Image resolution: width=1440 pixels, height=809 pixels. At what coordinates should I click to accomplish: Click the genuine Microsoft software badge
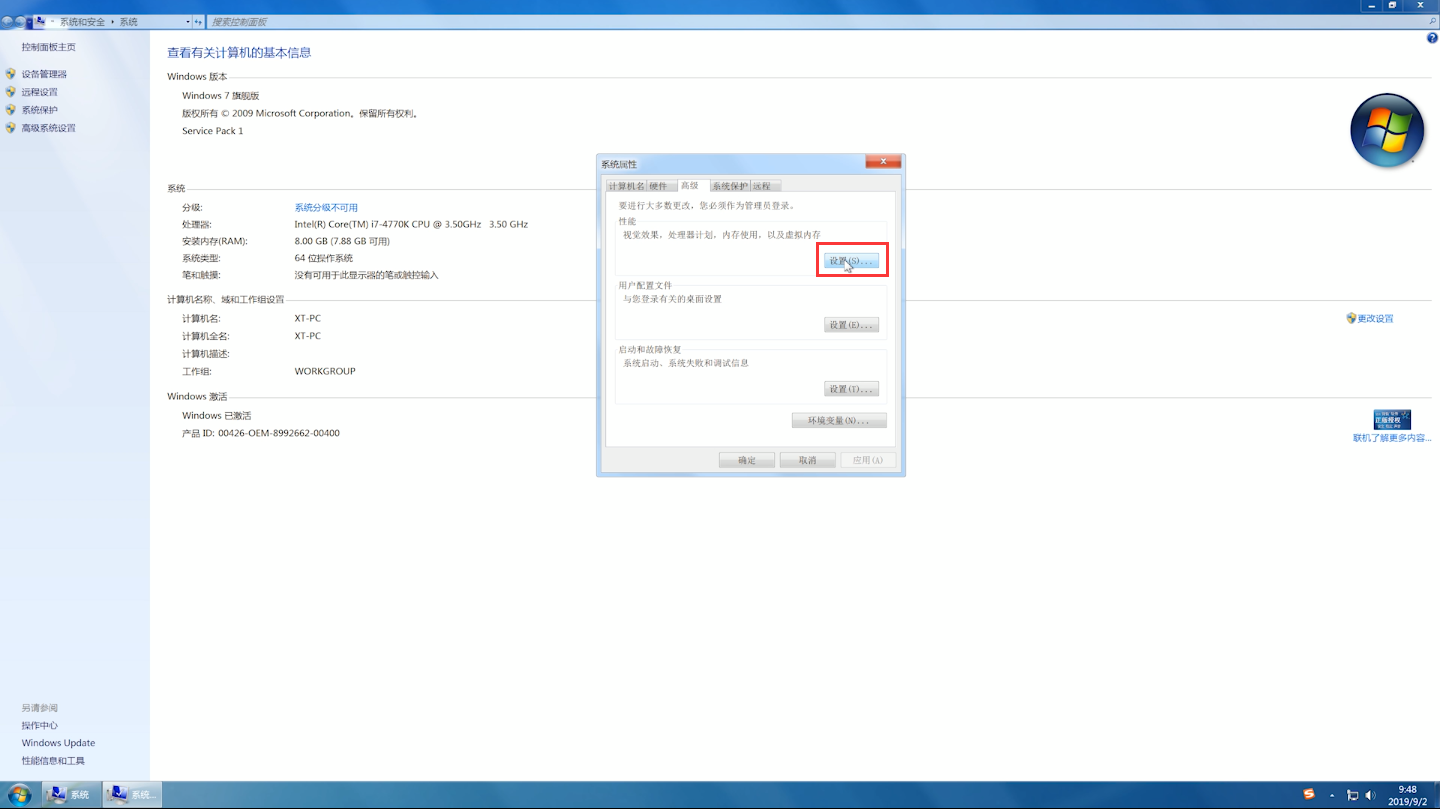(1392, 419)
